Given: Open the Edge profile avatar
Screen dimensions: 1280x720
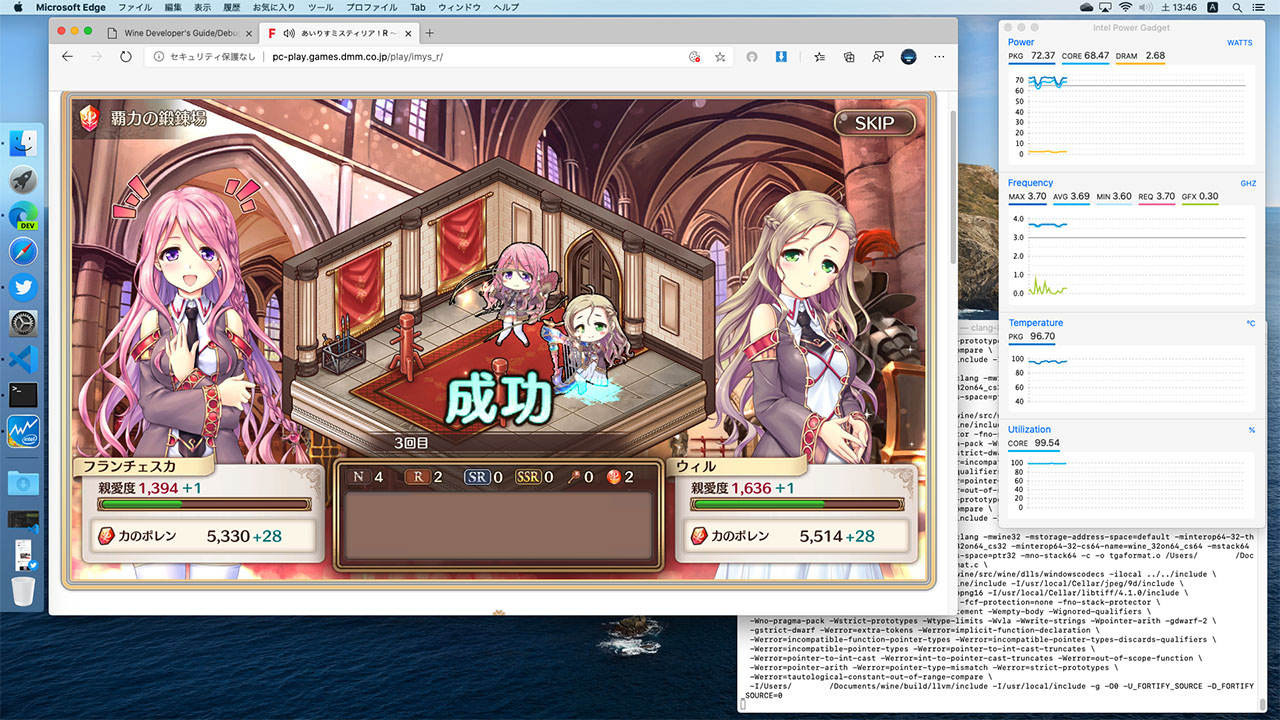Looking at the screenshot, I should [909, 57].
